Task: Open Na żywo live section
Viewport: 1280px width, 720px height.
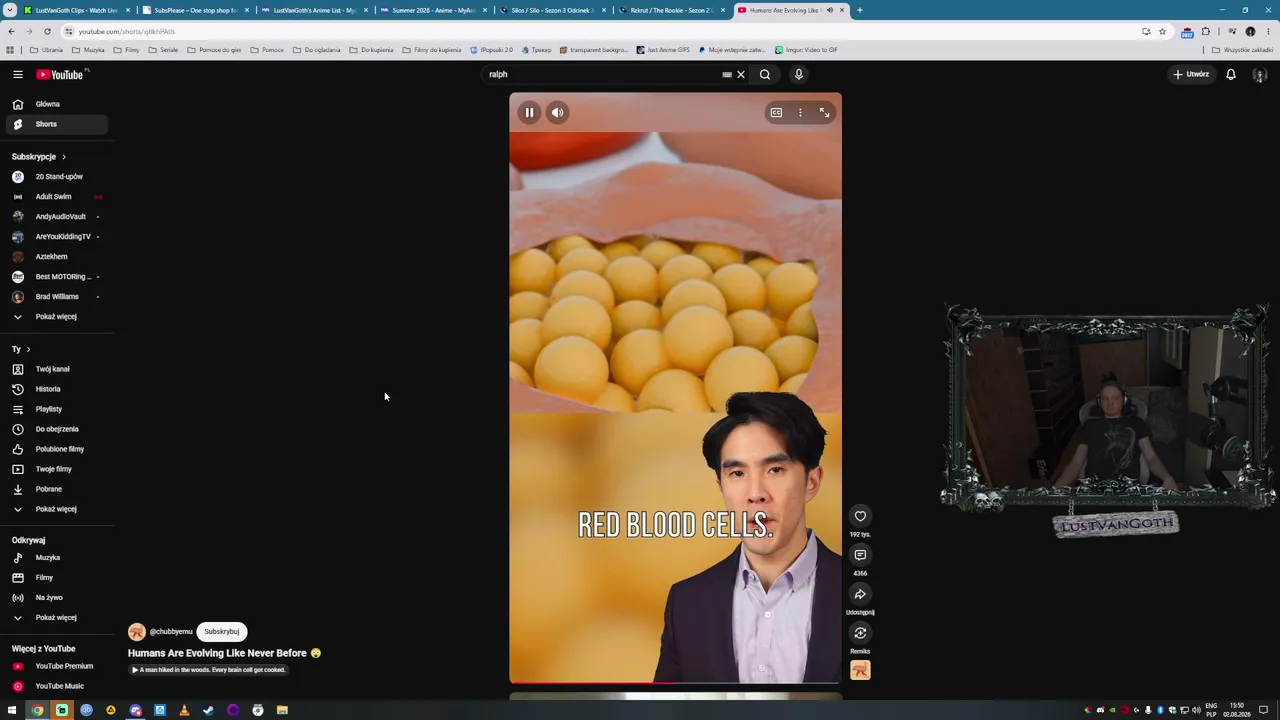Action: (56, 598)
